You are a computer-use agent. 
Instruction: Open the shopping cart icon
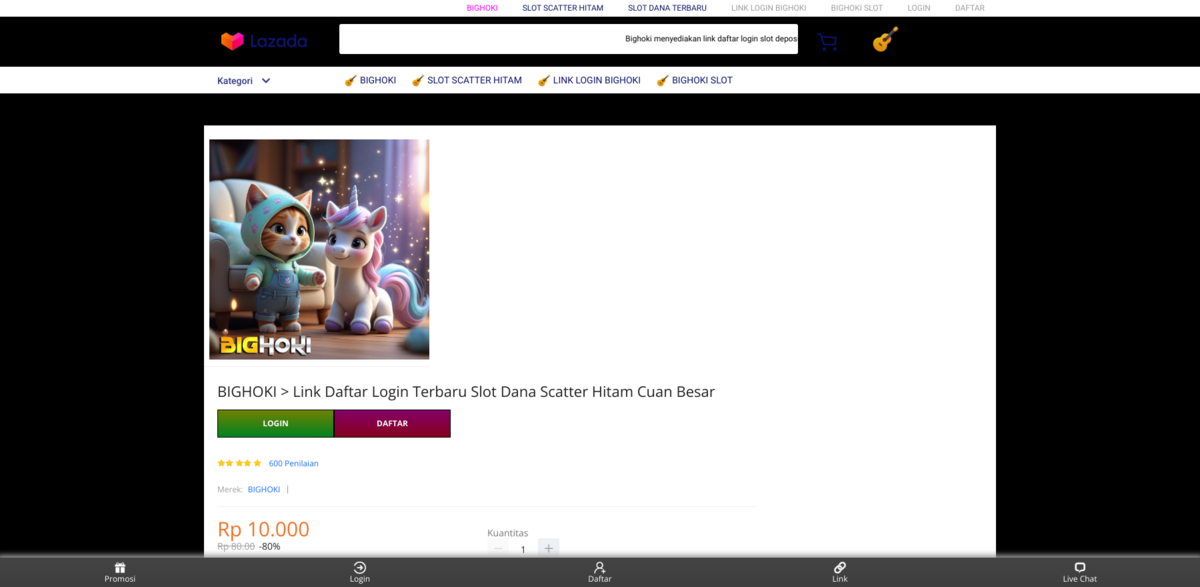click(x=826, y=42)
